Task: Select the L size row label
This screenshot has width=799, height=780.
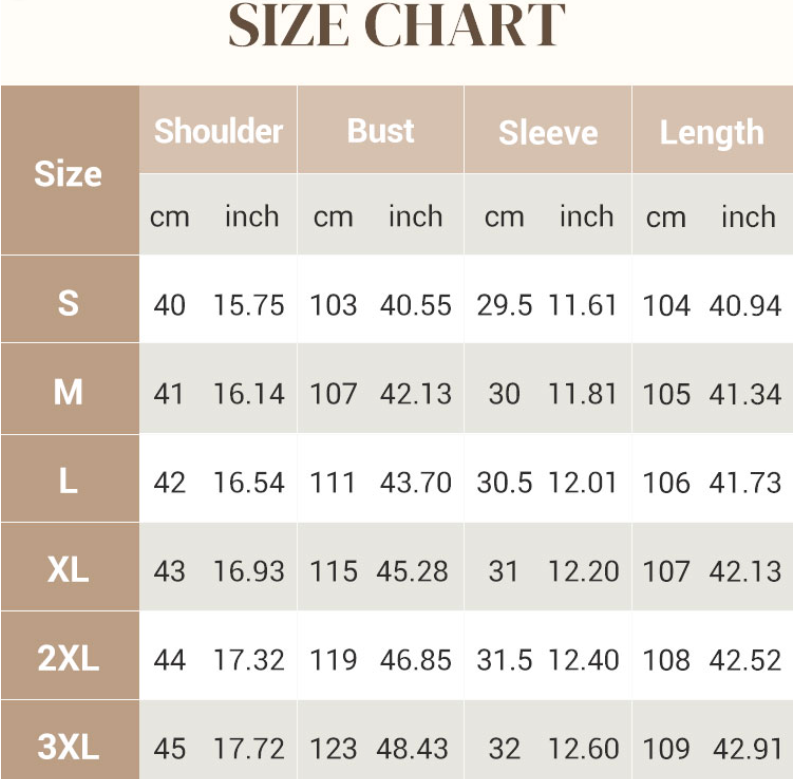Action: pyautogui.click(x=68, y=481)
